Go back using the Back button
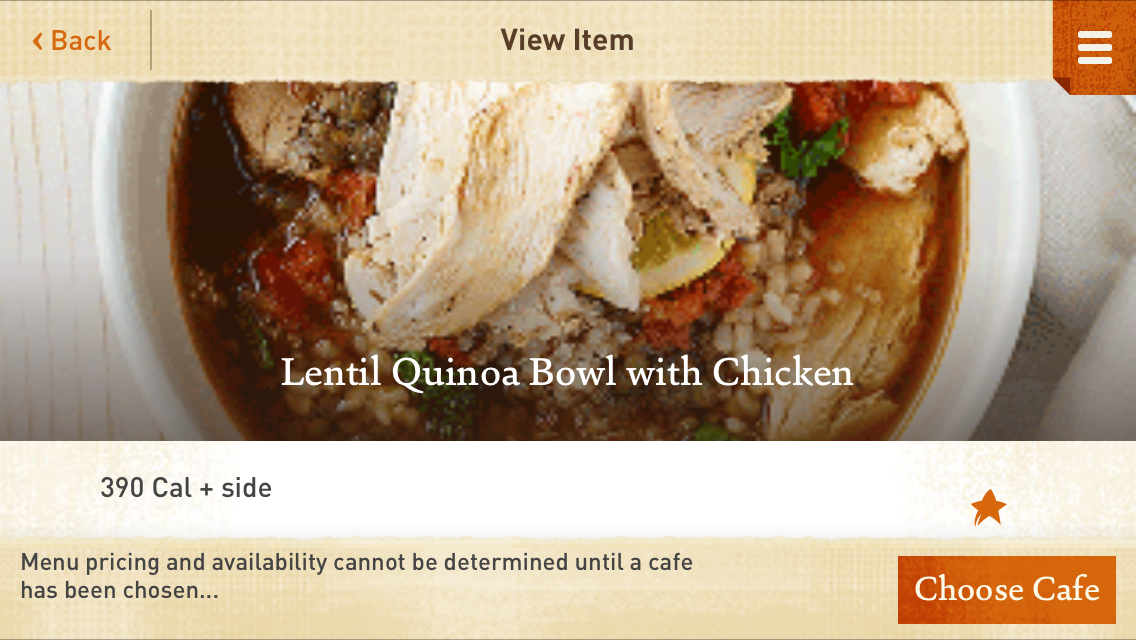 (x=71, y=41)
